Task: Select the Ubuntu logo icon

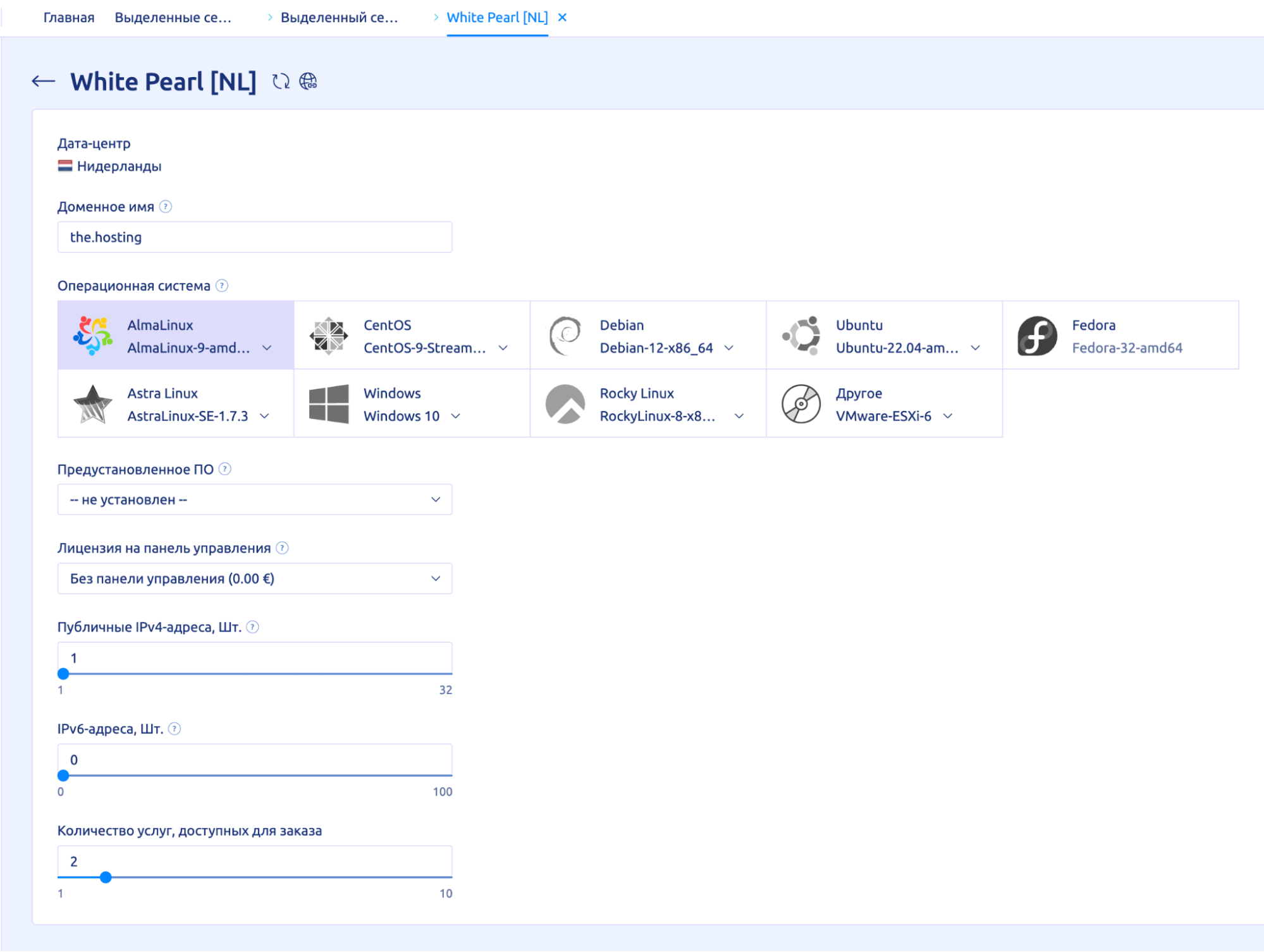Action: pyautogui.click(x=801, y=336)
